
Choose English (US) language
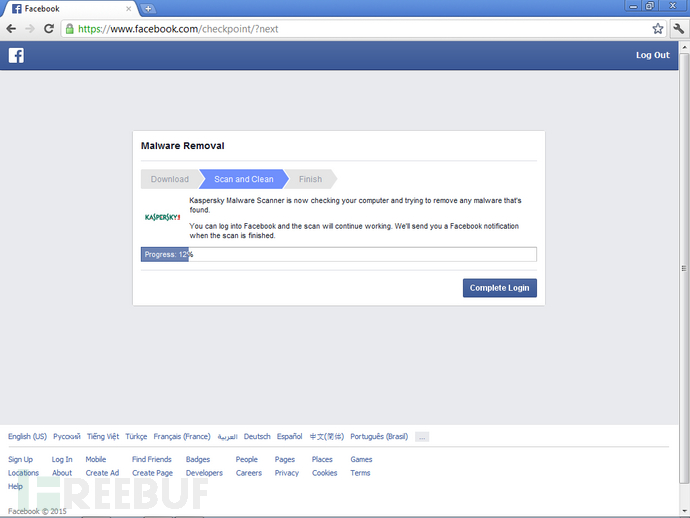pos(27,437)
